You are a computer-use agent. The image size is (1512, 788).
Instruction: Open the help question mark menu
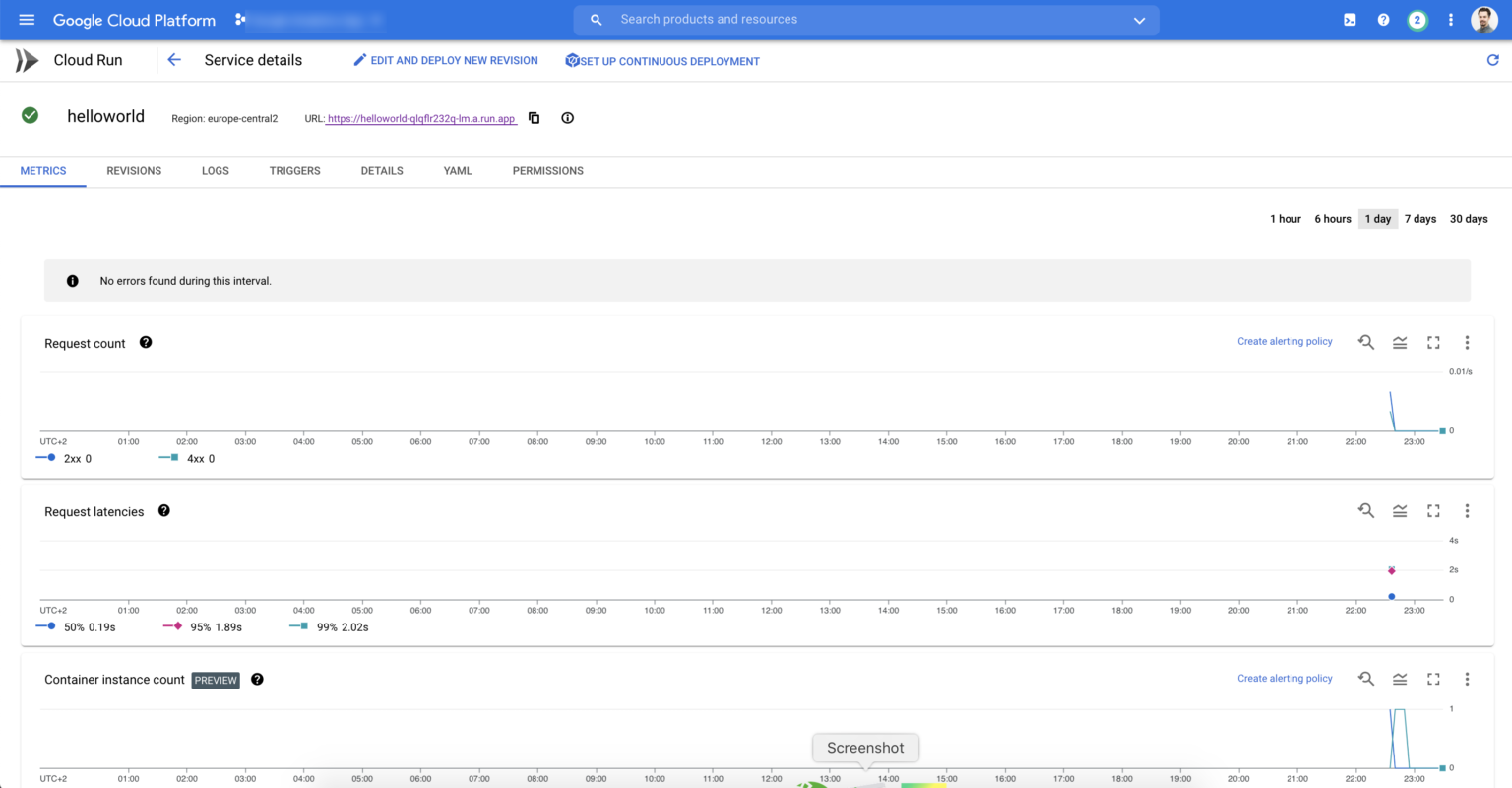[x=1383, y=20]
